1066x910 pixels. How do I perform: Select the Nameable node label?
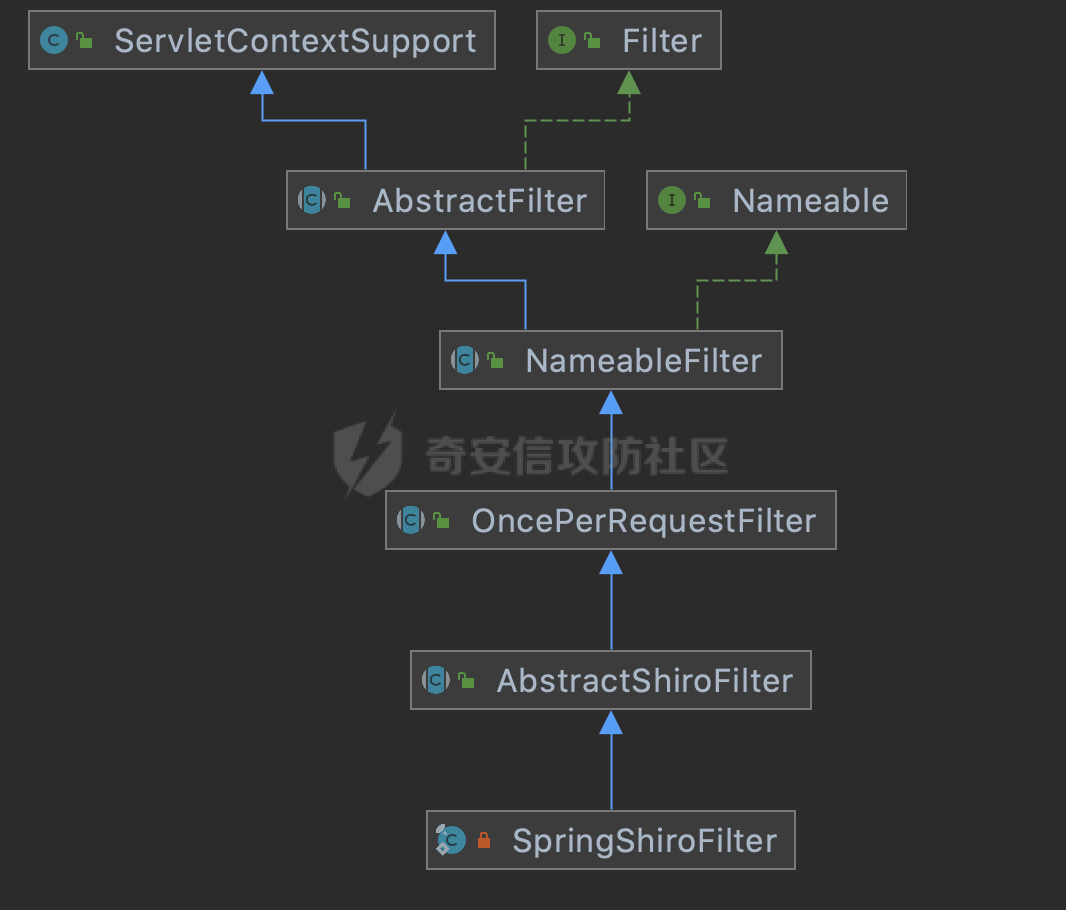tap(810, 200)
